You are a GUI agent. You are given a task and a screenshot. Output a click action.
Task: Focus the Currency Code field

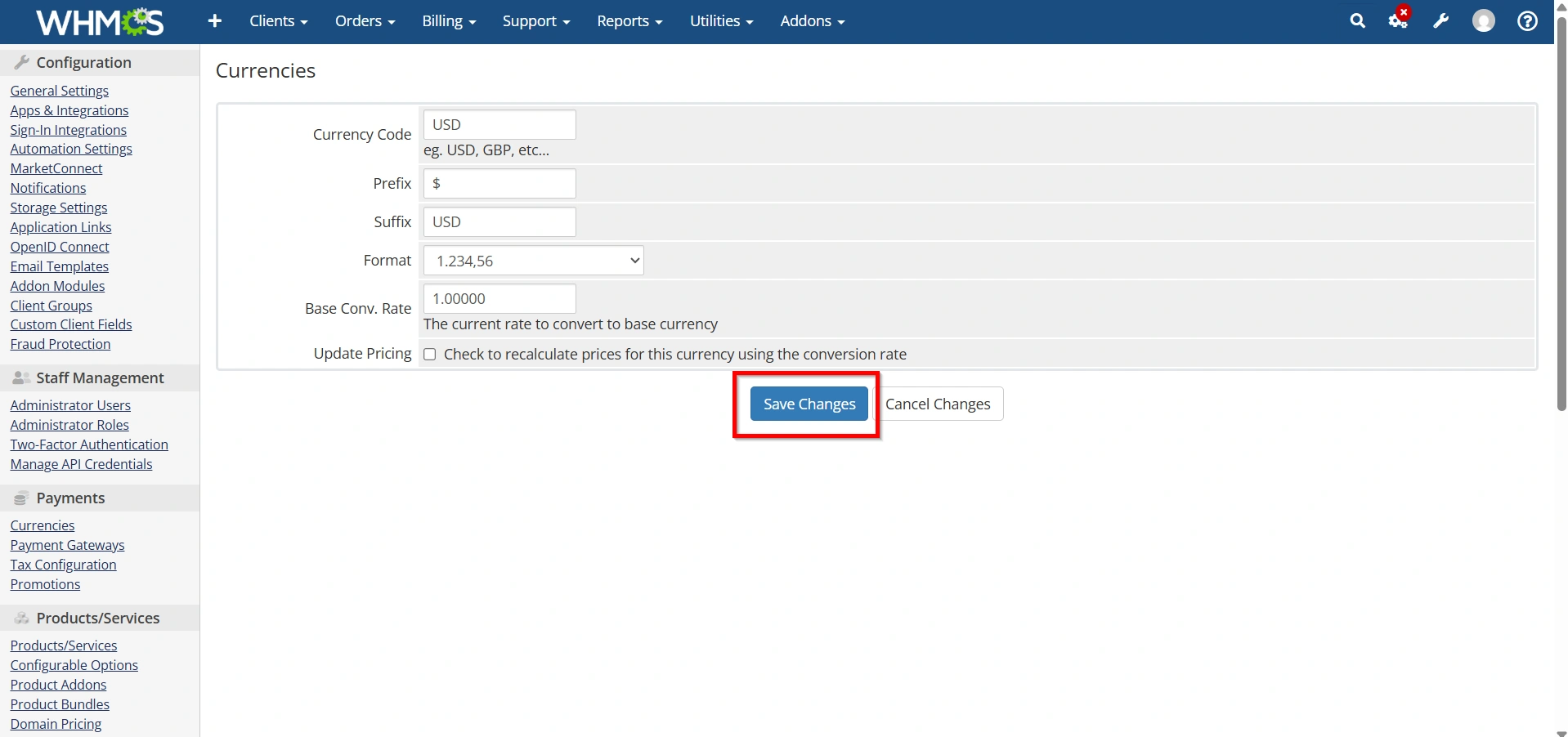tap(500, 125)
